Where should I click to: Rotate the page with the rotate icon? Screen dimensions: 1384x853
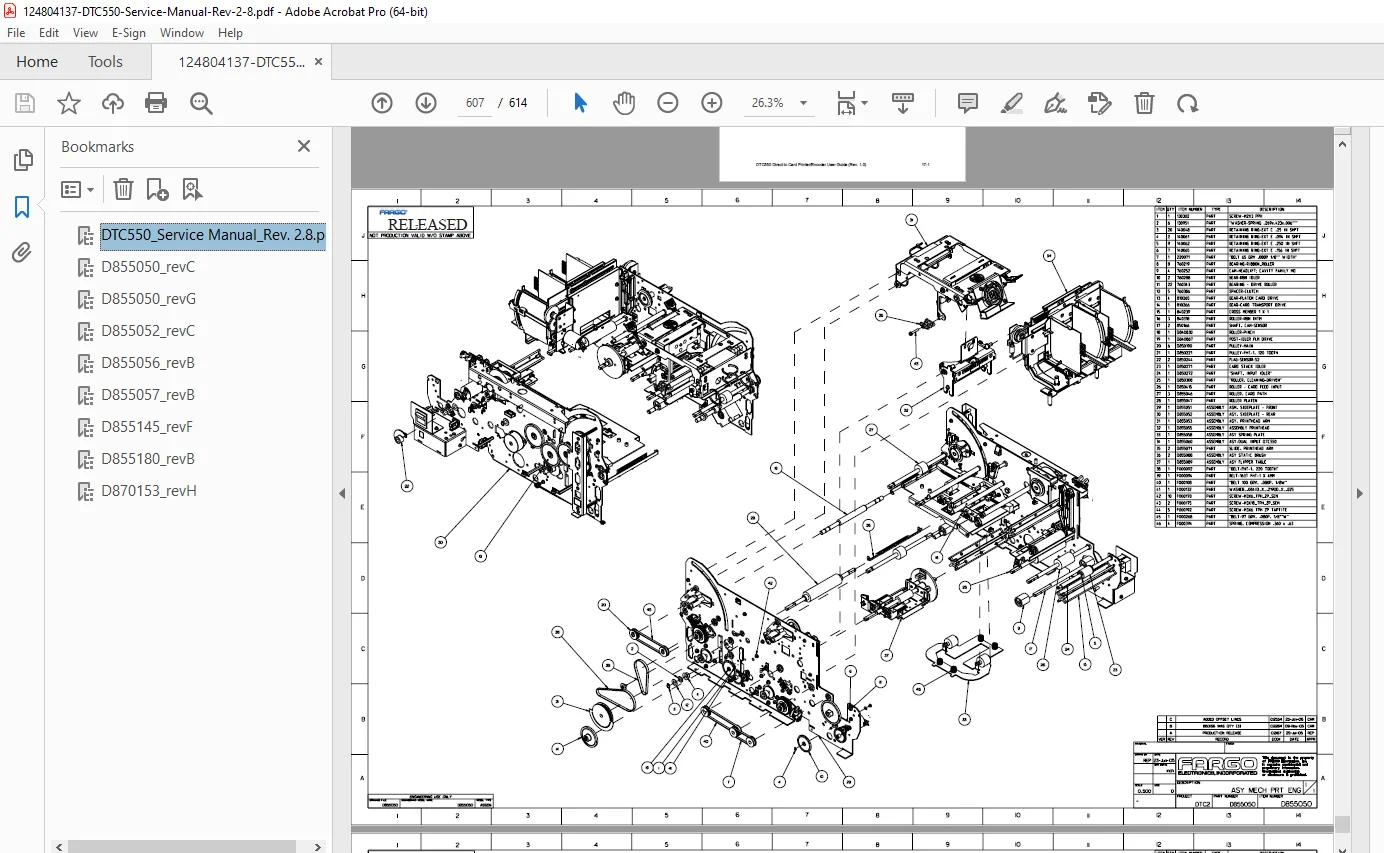[x=1187, y=103]
